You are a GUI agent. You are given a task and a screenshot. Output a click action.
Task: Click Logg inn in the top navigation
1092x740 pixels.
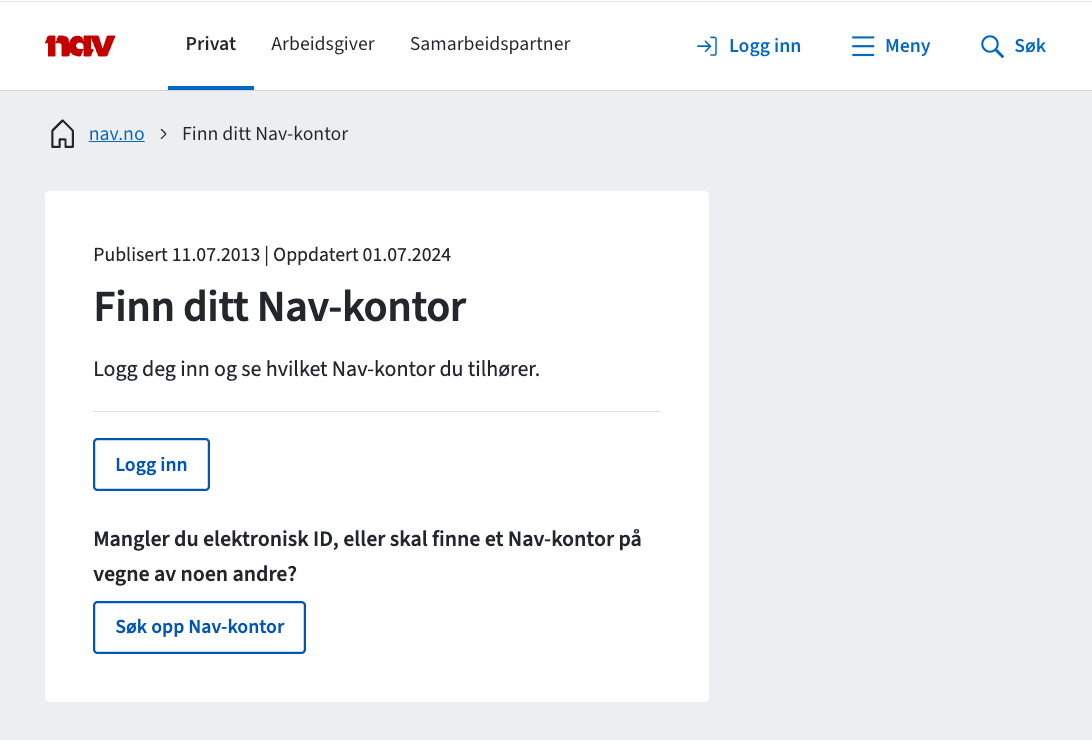click(x=765, y=45)
